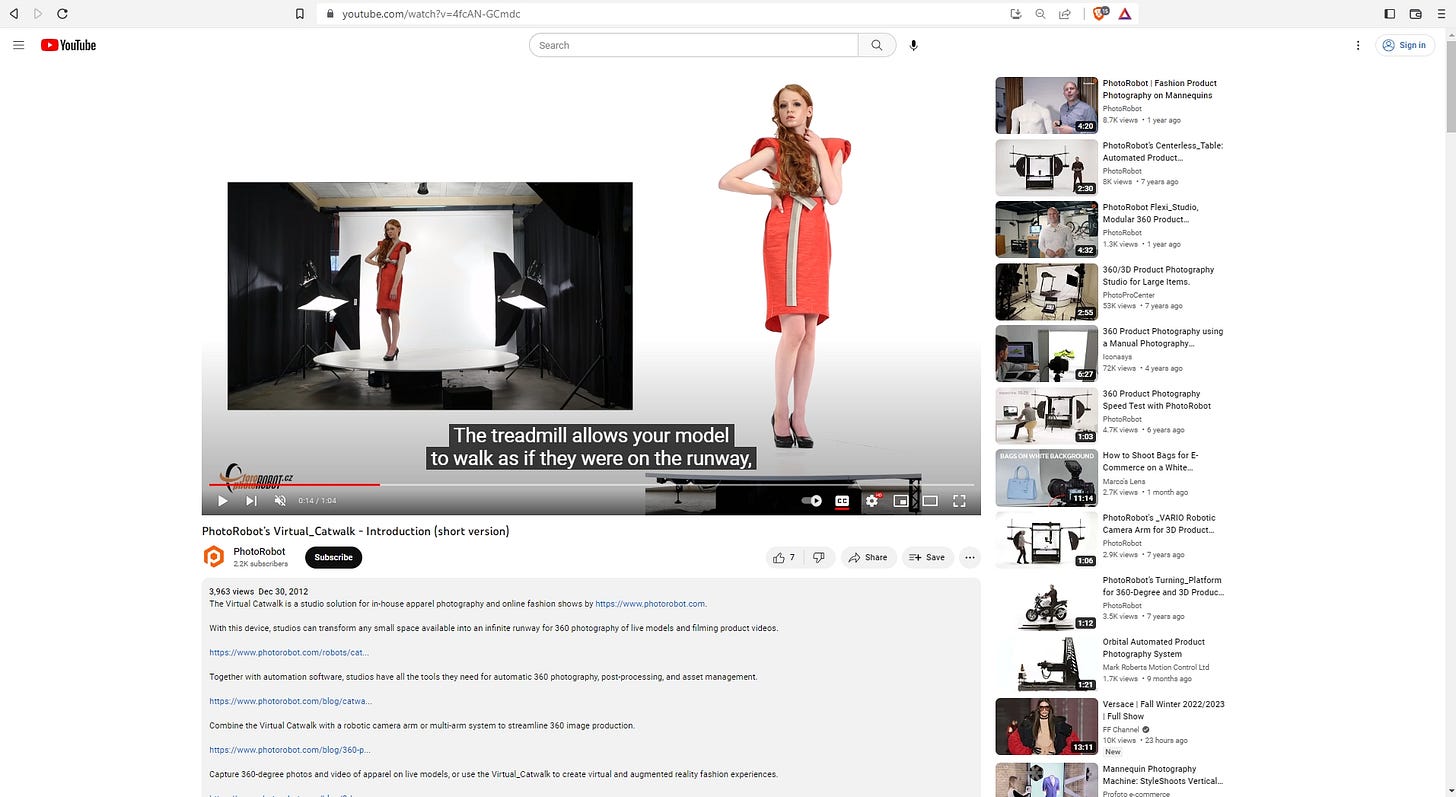Open Brave Shields lion icon
Image resolution: width=1456 pixels, height=797 pixels.
[1100, 14]
